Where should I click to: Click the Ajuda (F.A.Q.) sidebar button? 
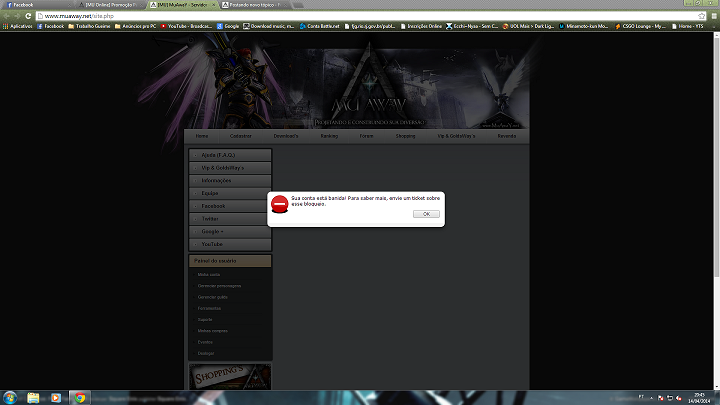[x=230, y=155]
